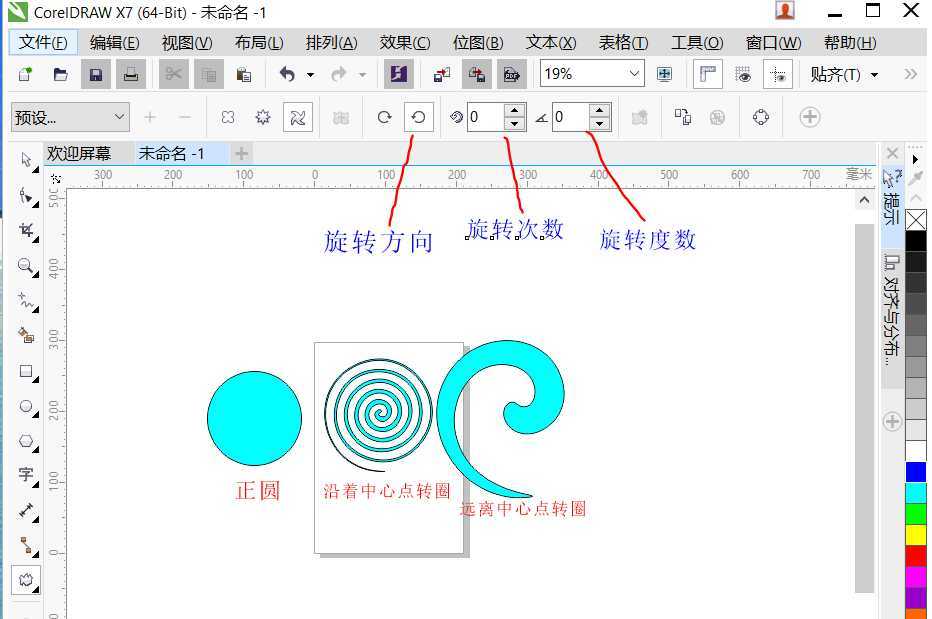Screen dimensions: 932x619
Task: Open the 贴齐(T) snap options dropdown
Action: coord(845,74)
